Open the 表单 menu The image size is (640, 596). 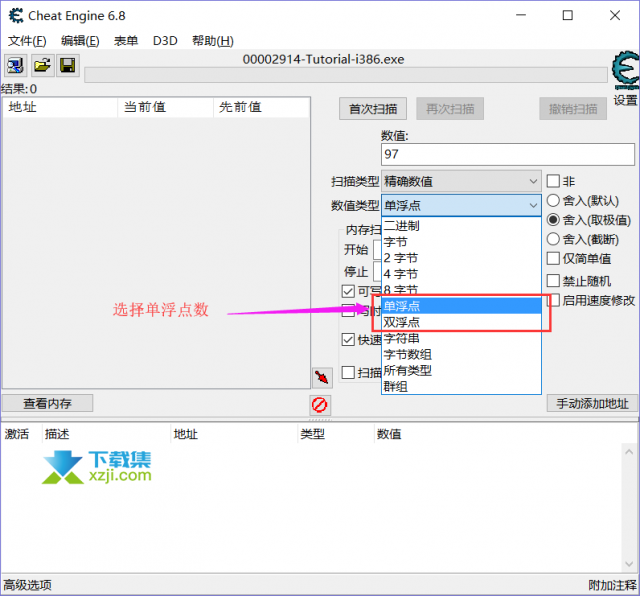pyautogui.click(x=126, y=41)
